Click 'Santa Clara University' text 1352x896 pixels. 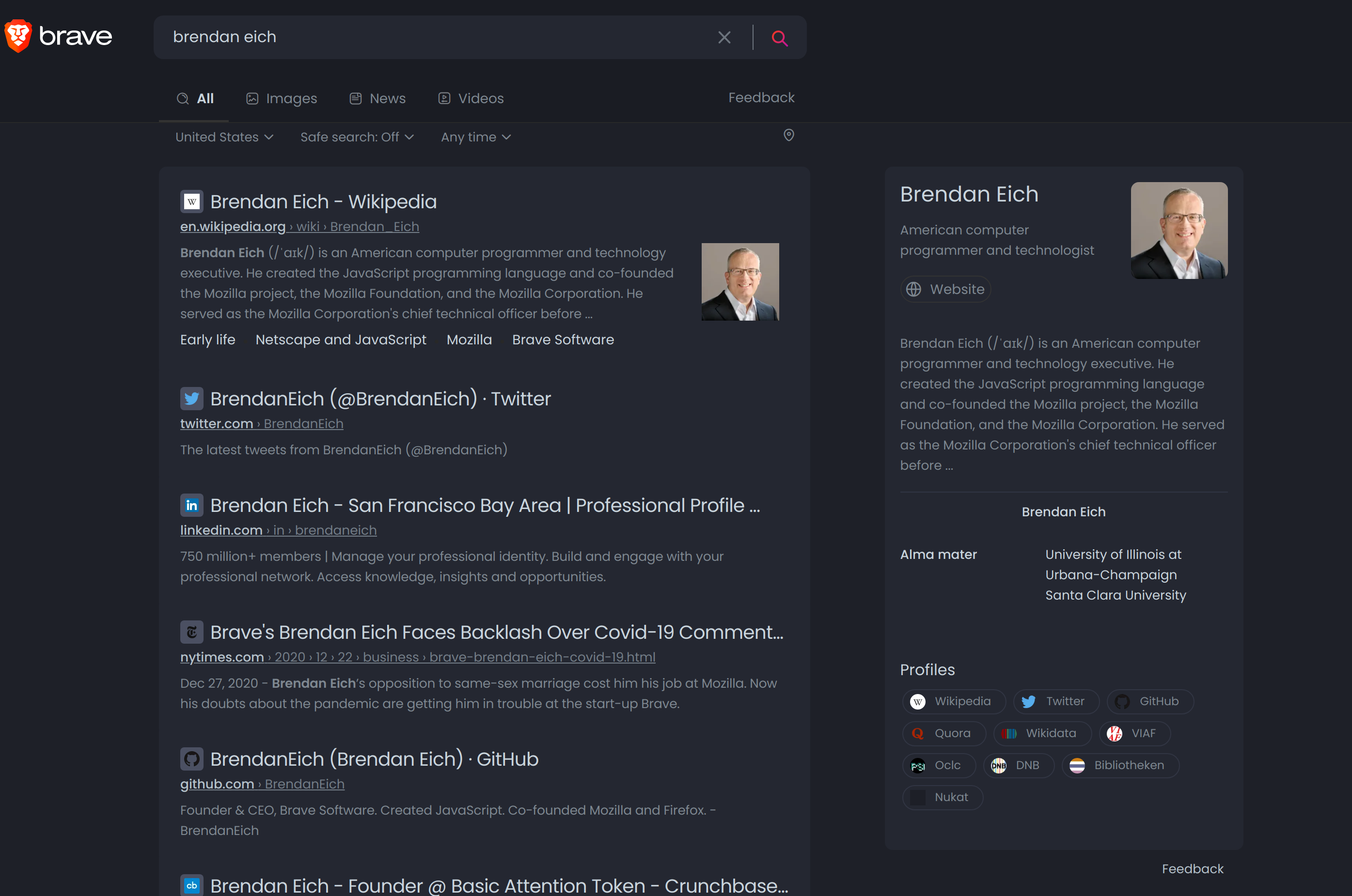(x=1116, y=595)
